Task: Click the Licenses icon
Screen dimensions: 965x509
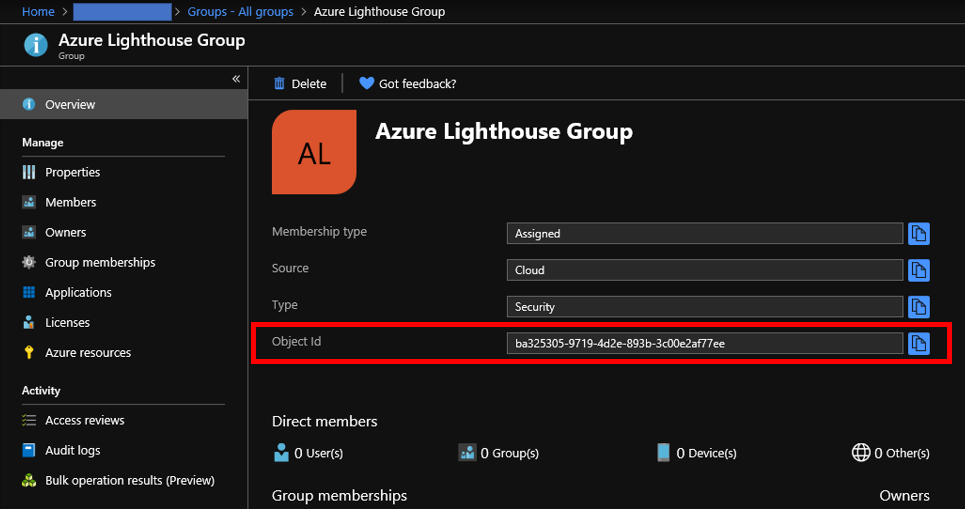Action: pyautogui.click(x=29, y=322)
